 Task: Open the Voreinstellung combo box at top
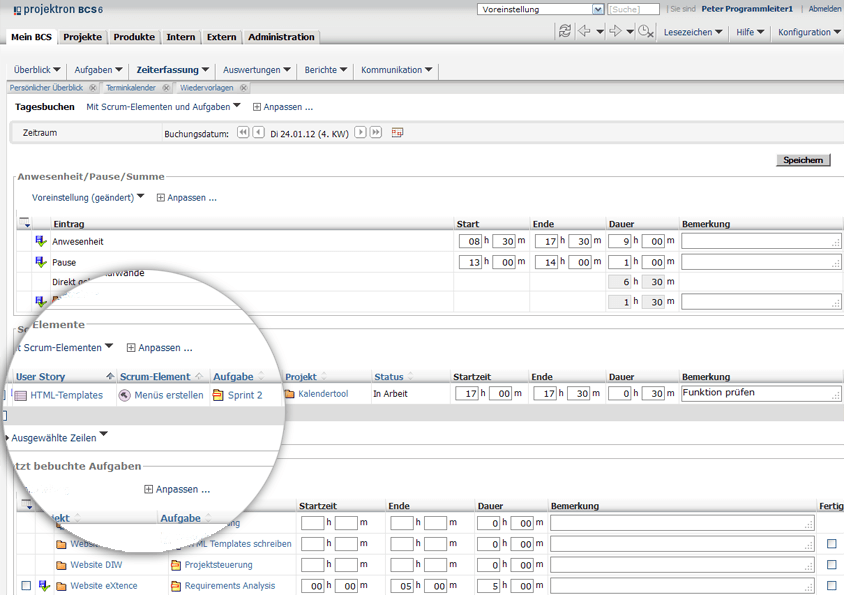541,9
